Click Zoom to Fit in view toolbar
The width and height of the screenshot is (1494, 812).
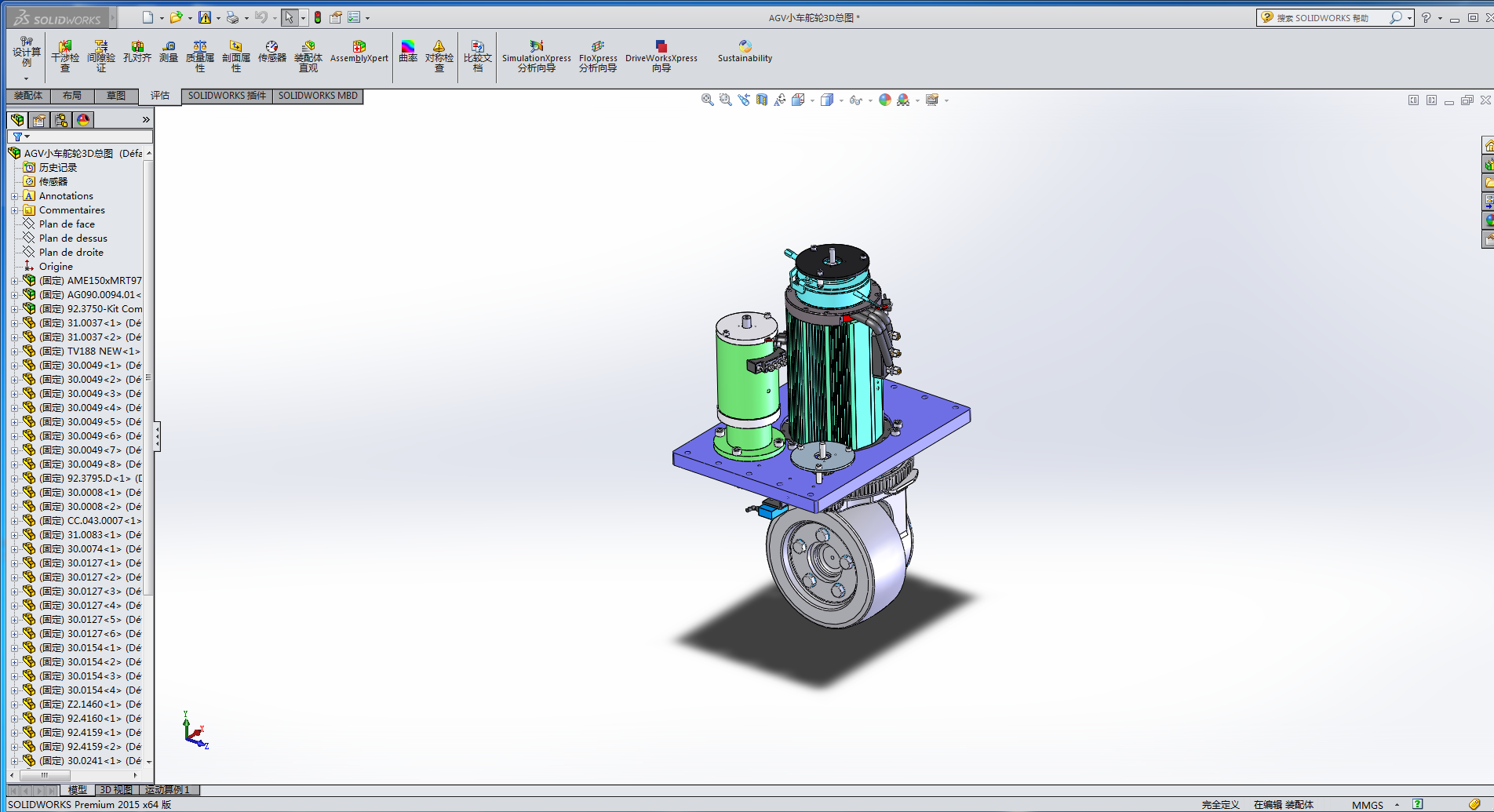[707, 100]
